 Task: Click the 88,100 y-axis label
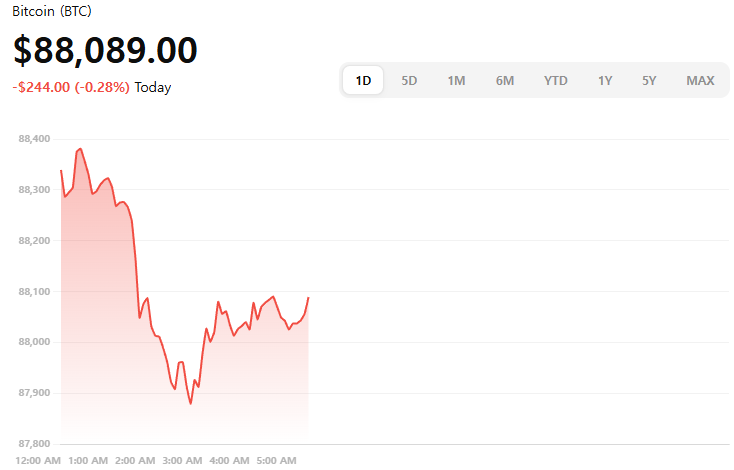click(34, 291)
